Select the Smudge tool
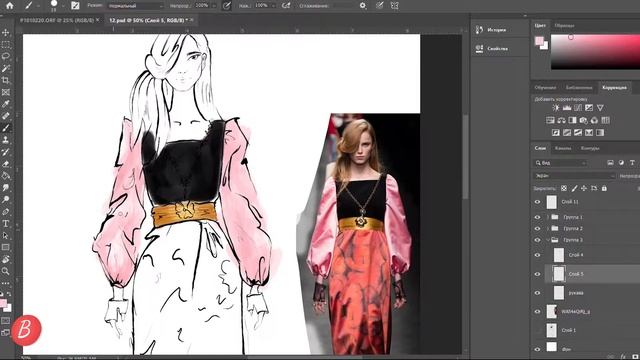The width and height of the screenshot is (640, 360). tap(6, 188)
